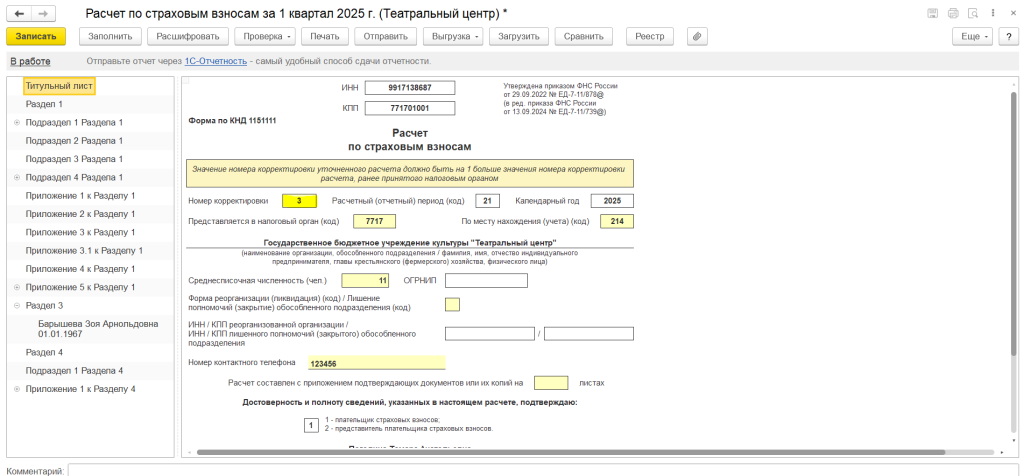
Task: Collapse the Раздел 3 tree node
Action: click(16, 305)
